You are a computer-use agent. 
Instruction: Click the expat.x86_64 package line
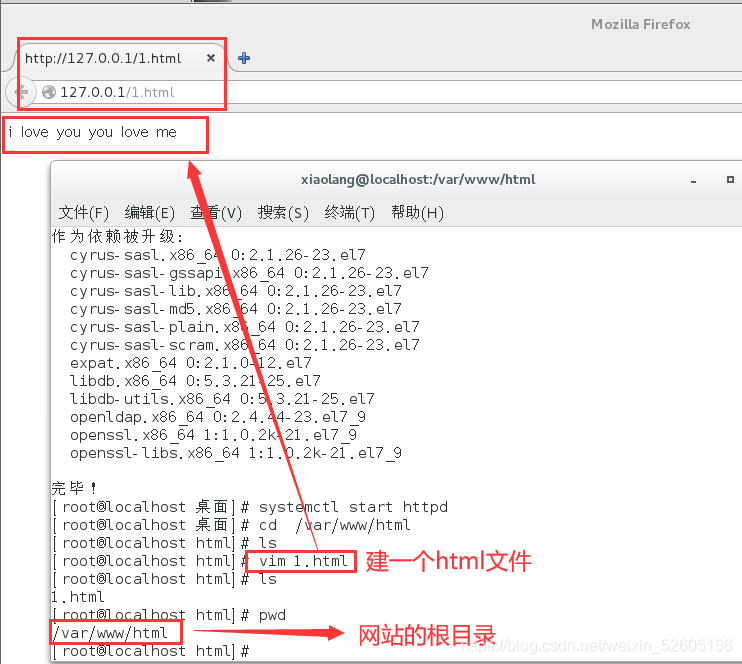pos(191,363)
